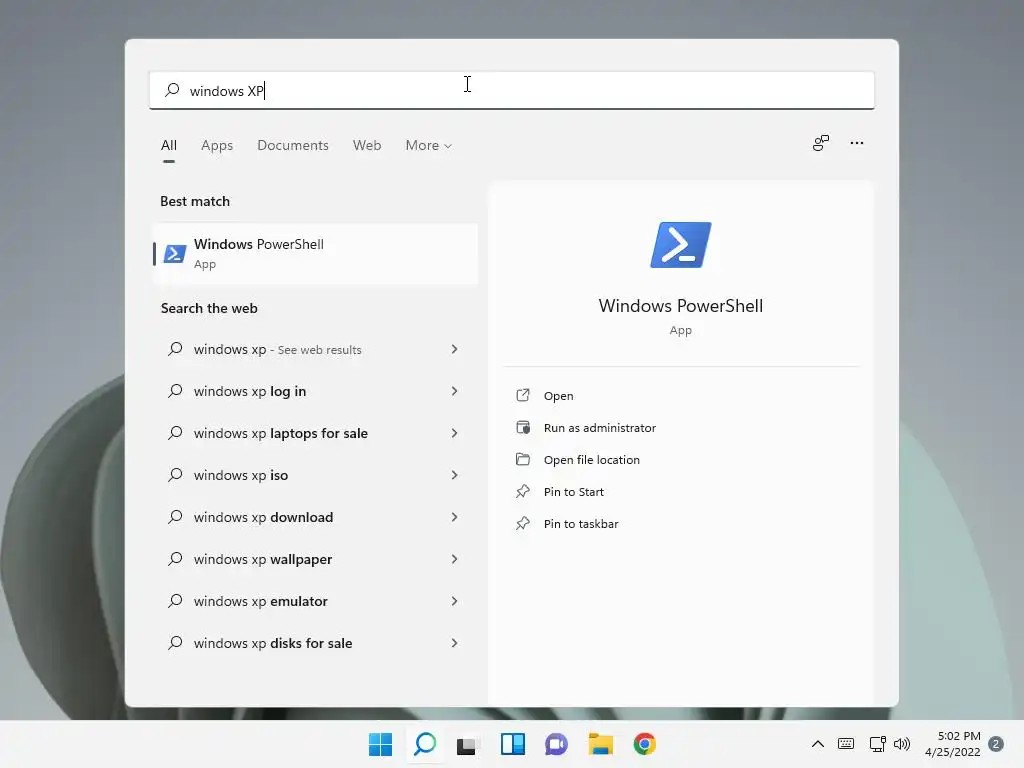The height and width of the screenshot is (768, 1024).
Task: Open Widgets from taskbar
Action: (x=513, y=744)
